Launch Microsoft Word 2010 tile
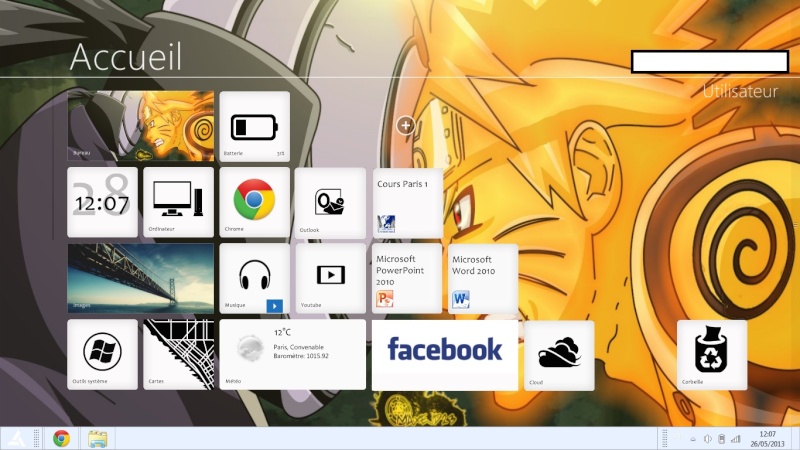The image size is (800, 450). [x=483, y=279]
